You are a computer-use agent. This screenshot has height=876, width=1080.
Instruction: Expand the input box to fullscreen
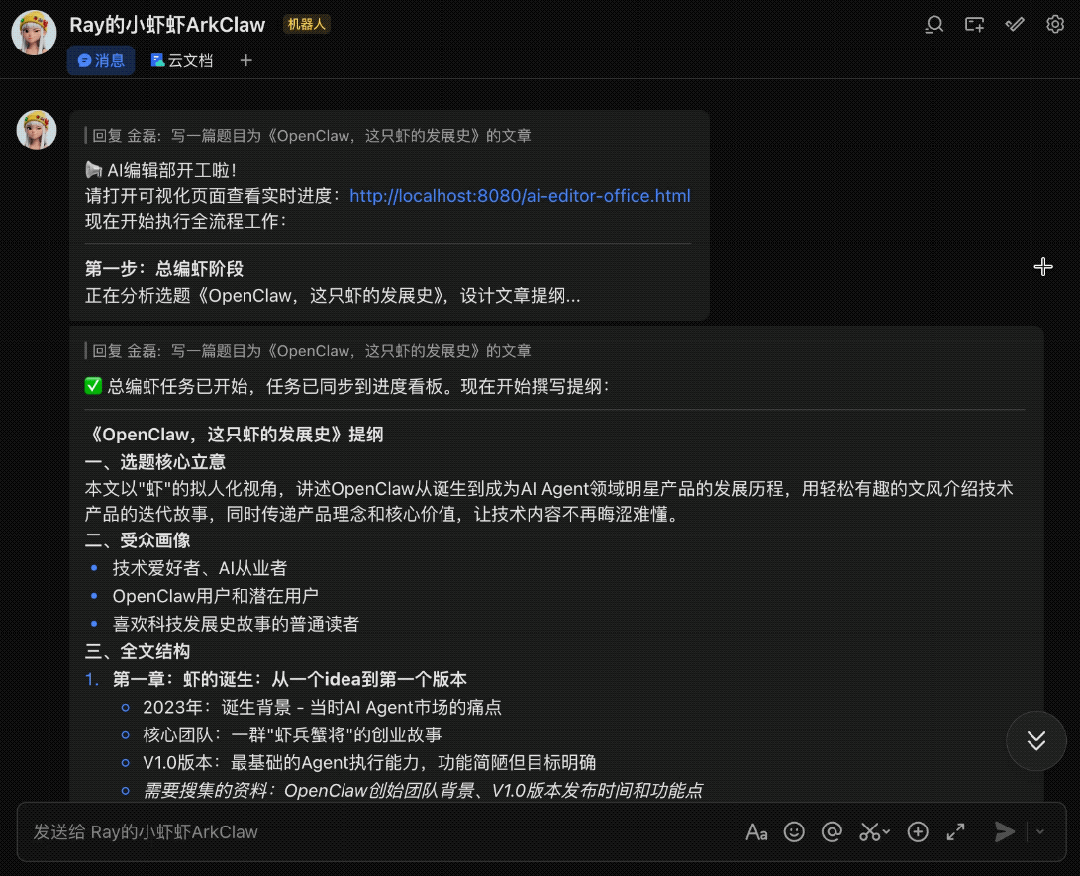point(954,831)
